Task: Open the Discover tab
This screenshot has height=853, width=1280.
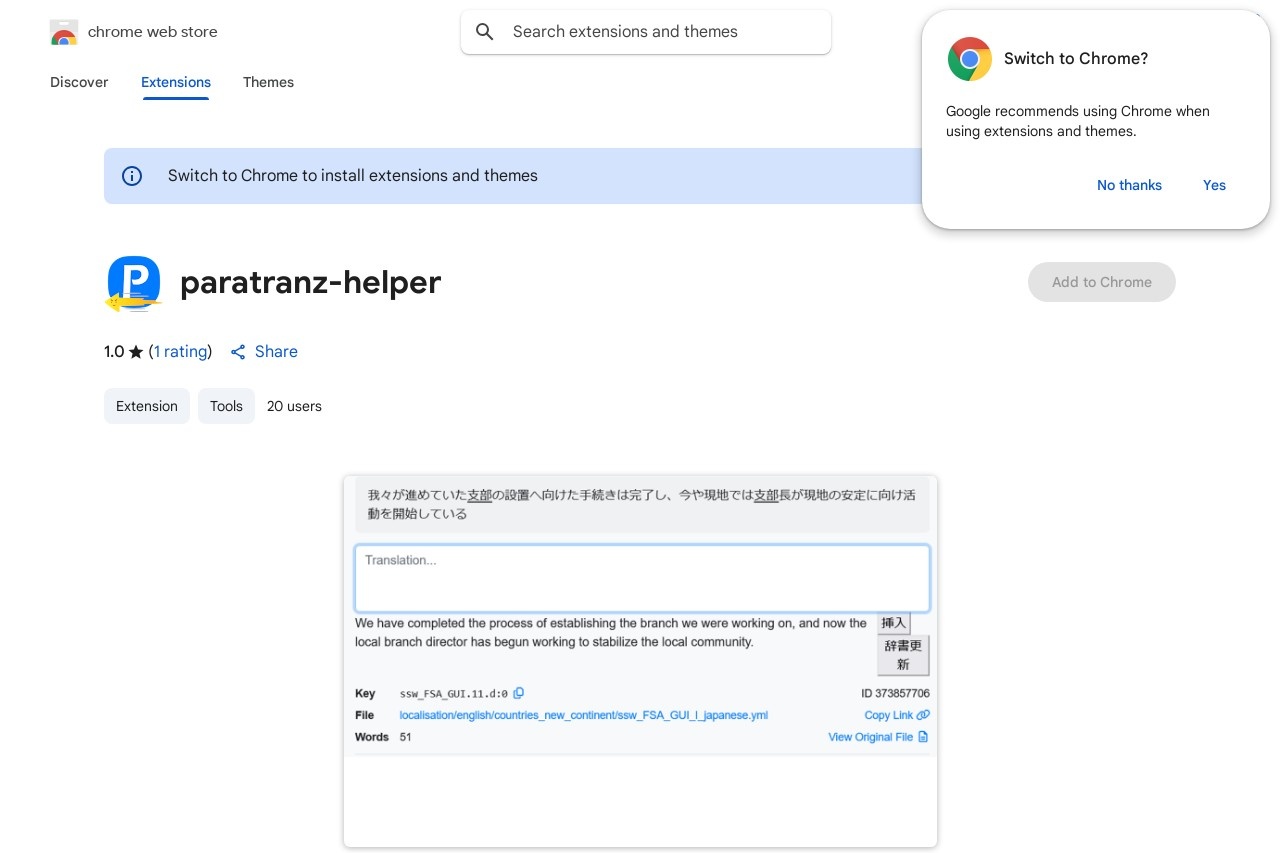Action: click(79, 82)
